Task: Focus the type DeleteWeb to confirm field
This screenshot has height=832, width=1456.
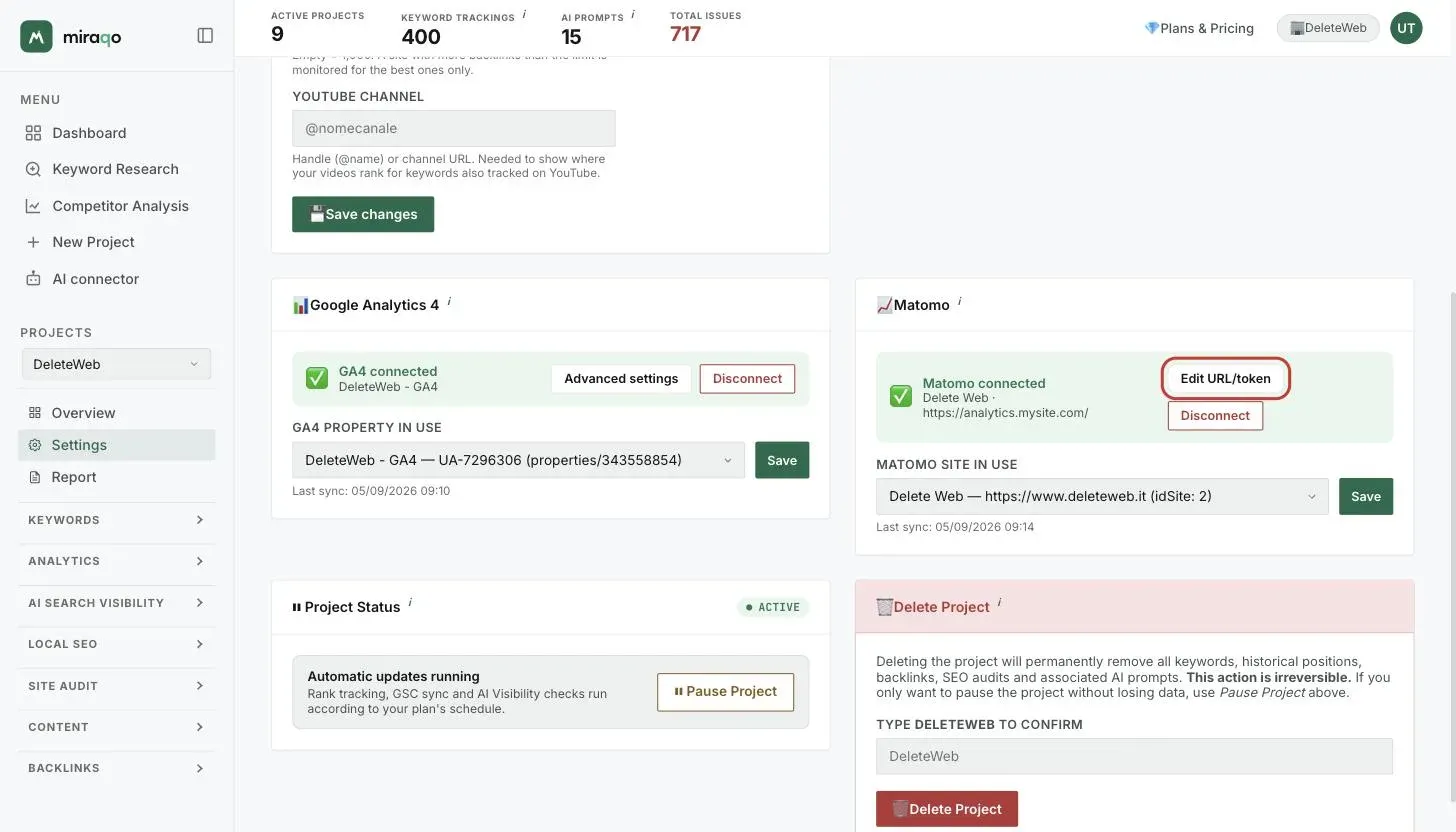Action: 1134,756
